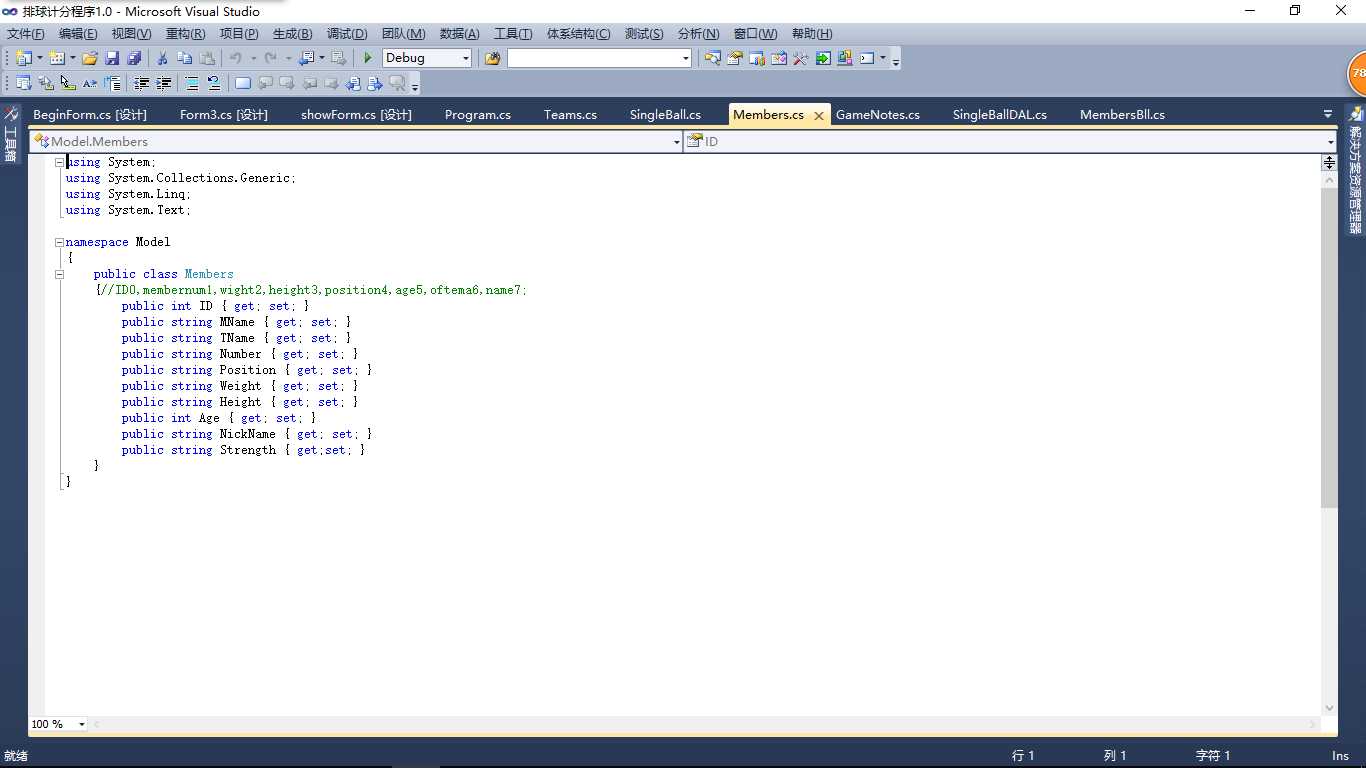Click the Save All icon

click(134, 58)
